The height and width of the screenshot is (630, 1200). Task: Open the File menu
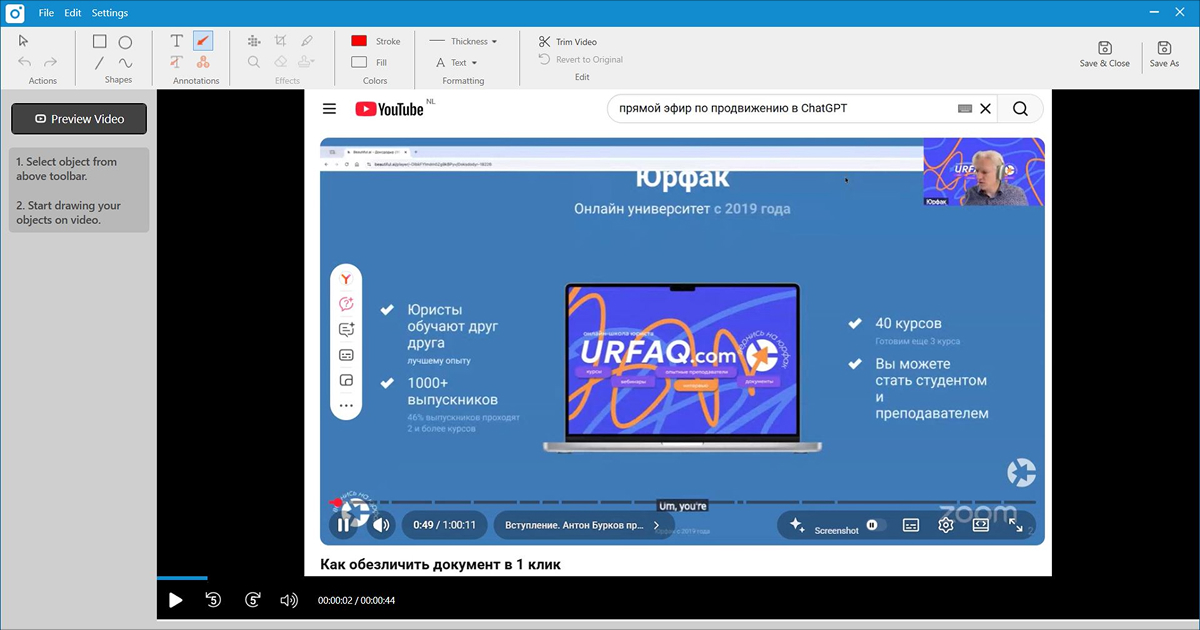(46, 13)
